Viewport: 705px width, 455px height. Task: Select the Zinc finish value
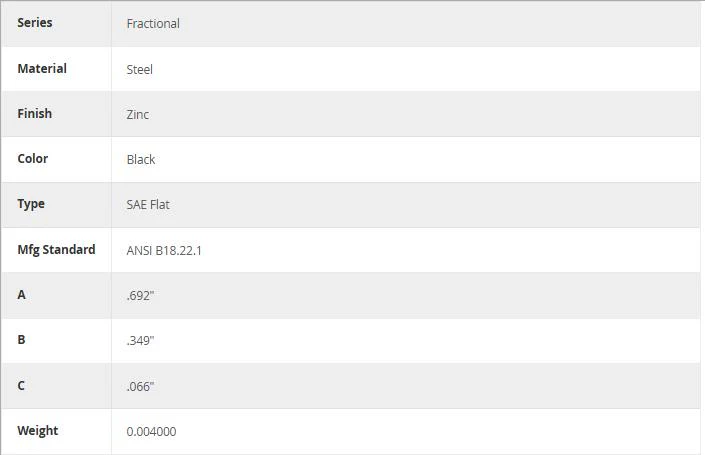[138, 114]
